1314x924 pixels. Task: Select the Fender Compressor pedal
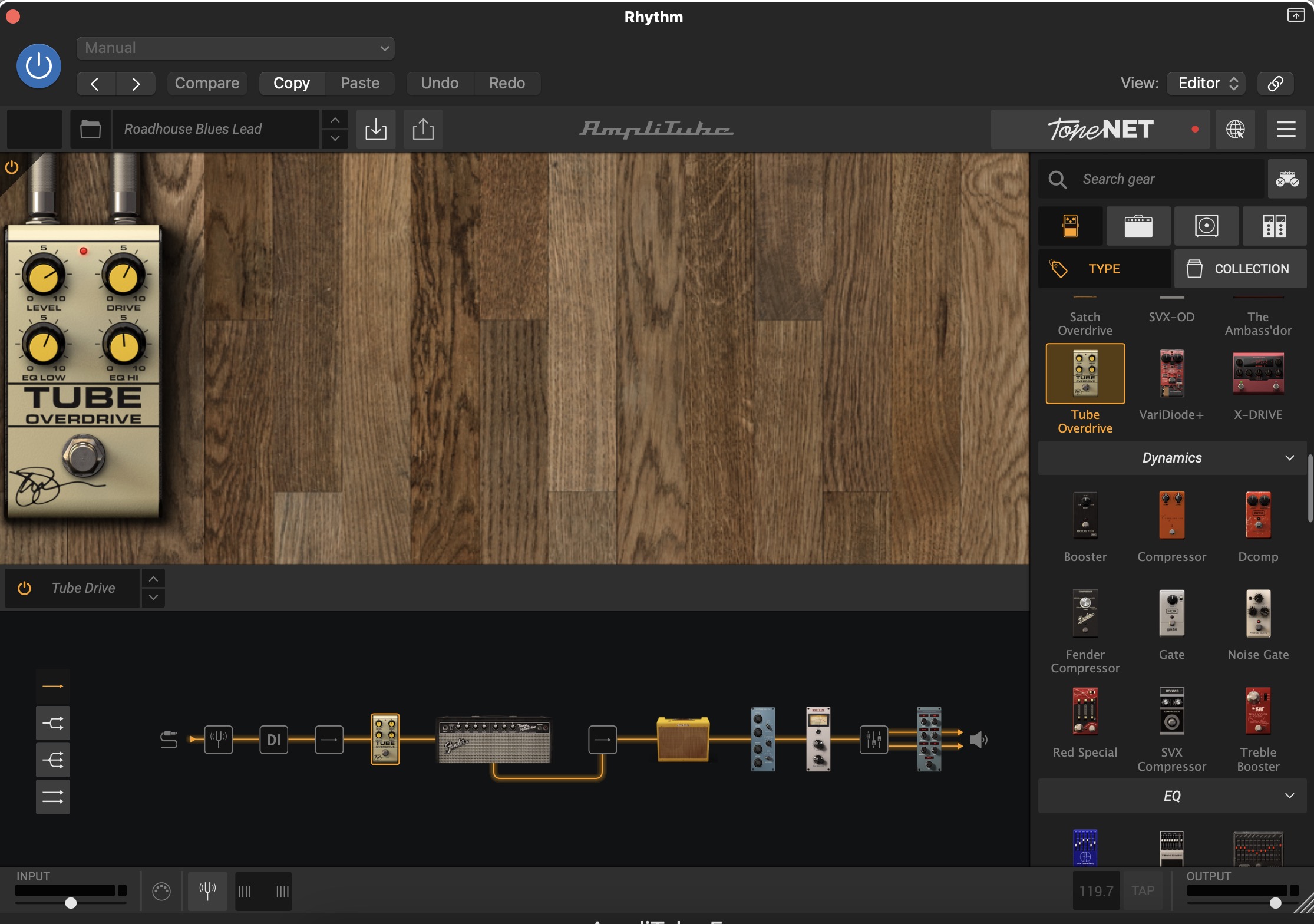1085,613
